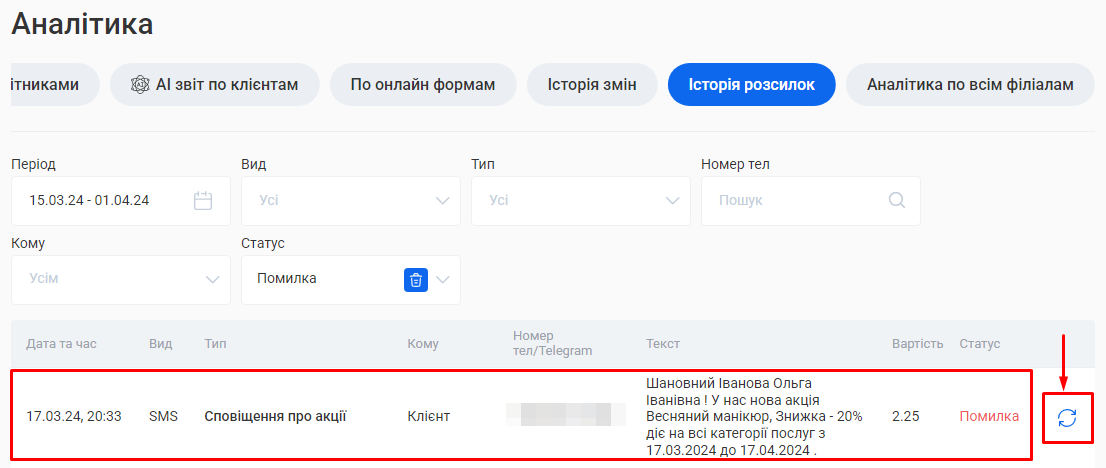Open the calendar icon in Період field
The image size is (1106, 468).
pyautogui.click(x=203, y=200)
